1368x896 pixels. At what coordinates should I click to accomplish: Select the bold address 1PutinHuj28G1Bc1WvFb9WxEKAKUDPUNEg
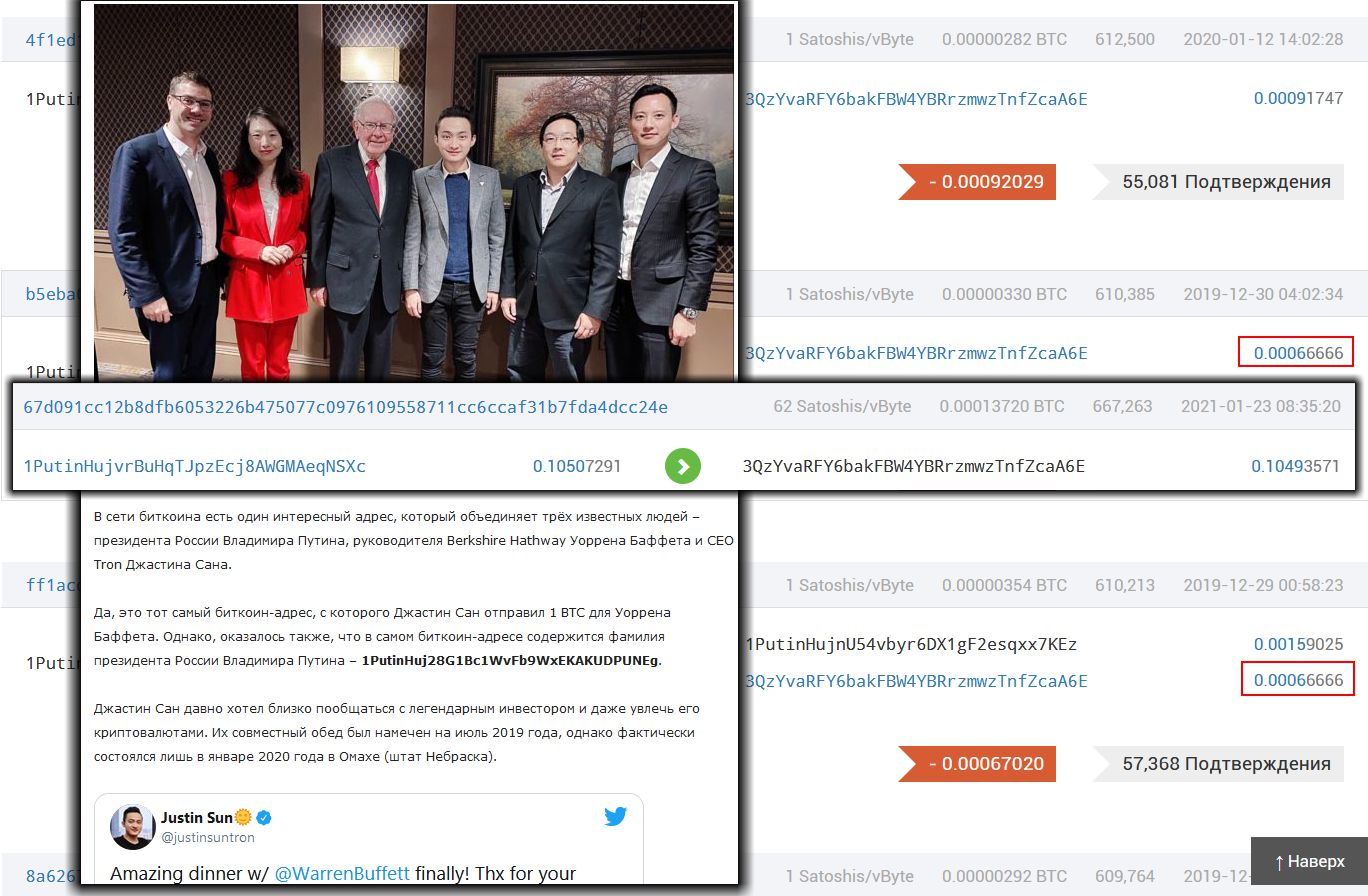click(510, 661)
